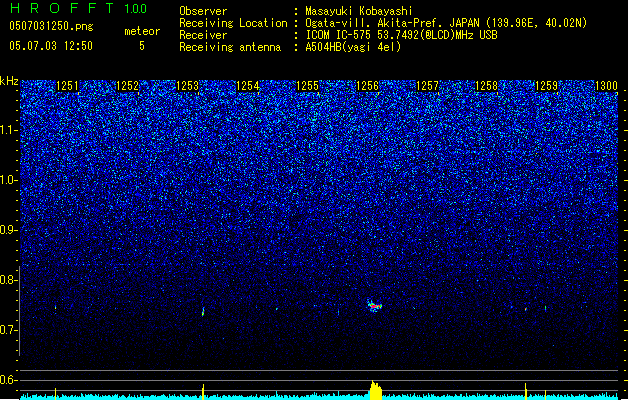629x400 pixels.
Task: Click the 'meteor' count label
Action: point(142,31)
